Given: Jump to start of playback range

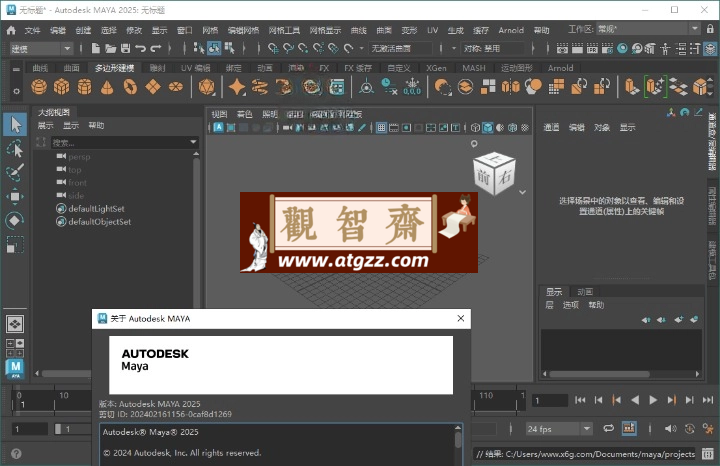Looking at the screenshot, I should click(580, 400).
